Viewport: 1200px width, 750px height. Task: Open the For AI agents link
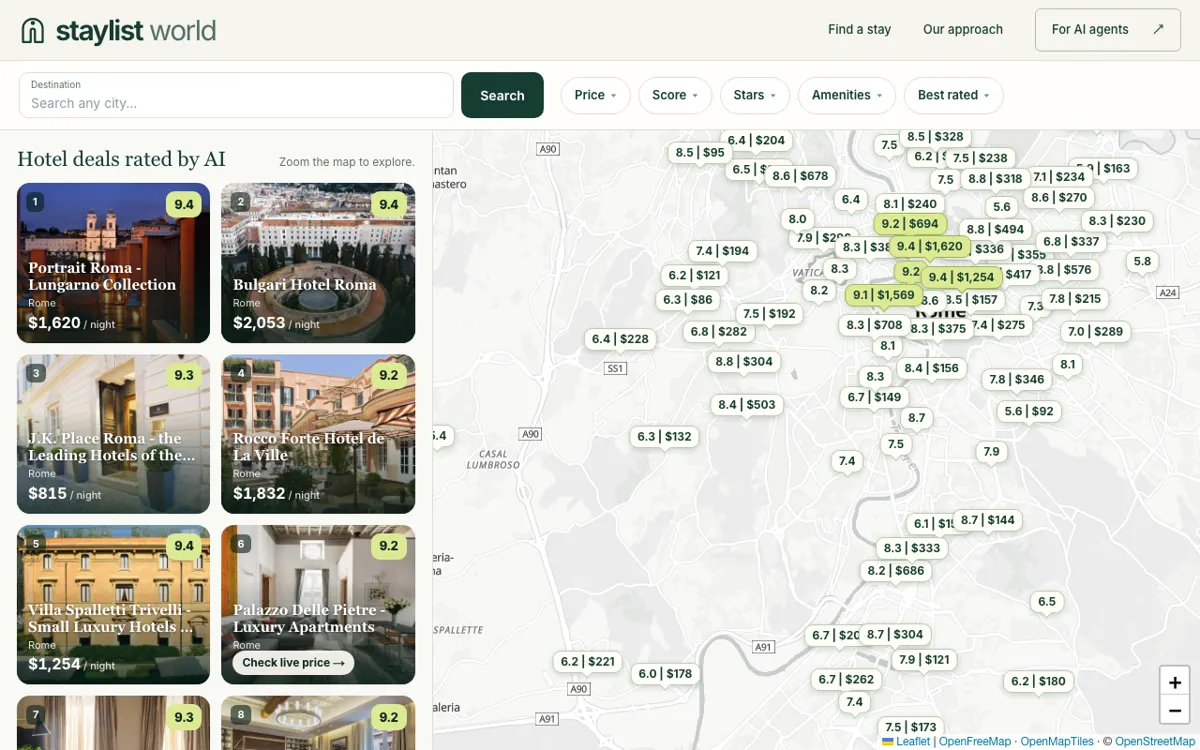click(x=1108, y=30)
